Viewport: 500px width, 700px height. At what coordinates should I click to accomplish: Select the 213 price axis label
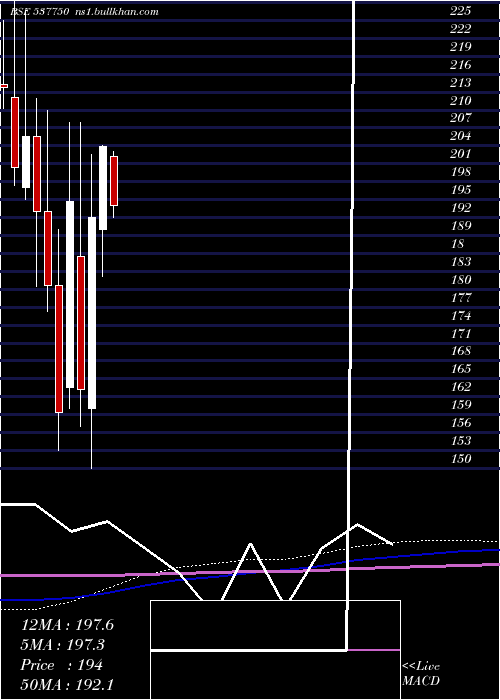point(460,83)
